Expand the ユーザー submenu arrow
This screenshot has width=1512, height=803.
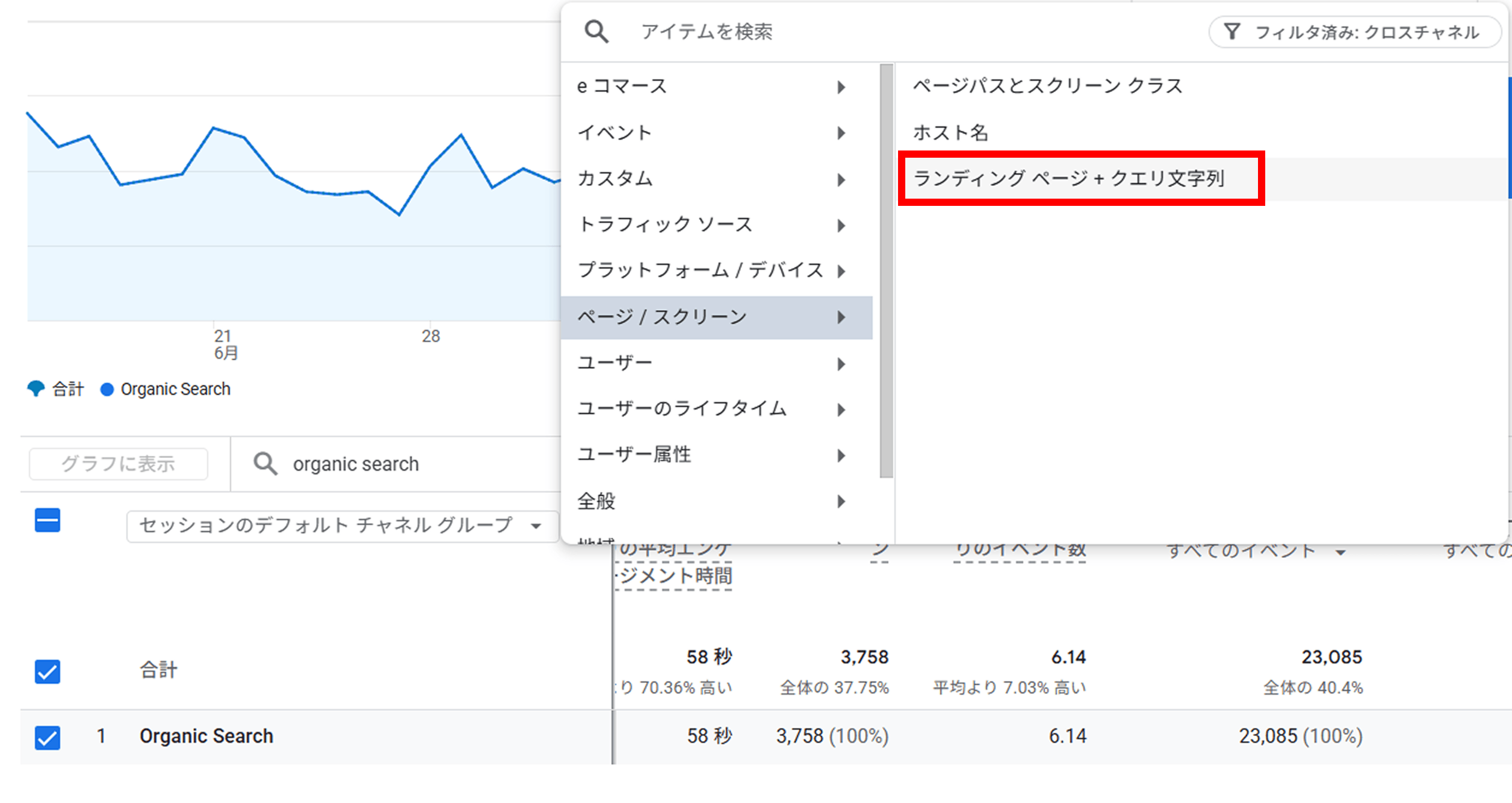pos(841,364)
